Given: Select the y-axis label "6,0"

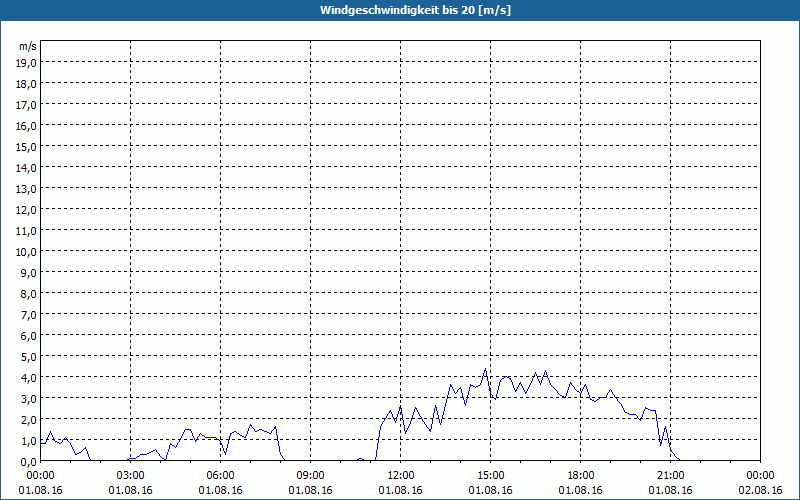Looking at the screenshot, I should (28, 336).
